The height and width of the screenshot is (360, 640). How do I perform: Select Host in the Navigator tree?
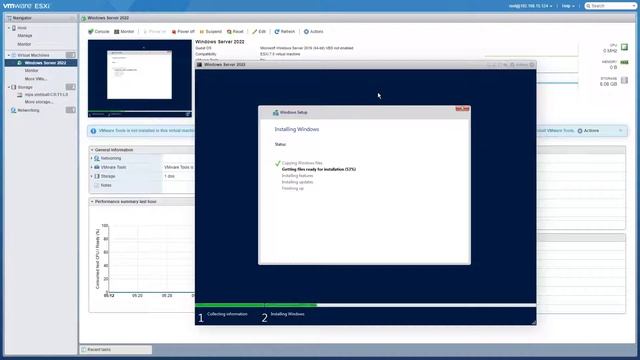[22, 28]
